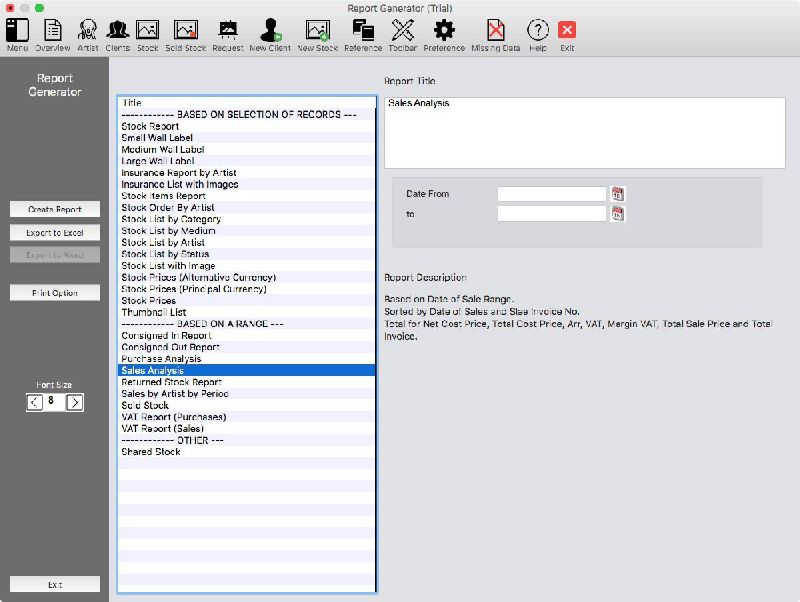
Task: Click the Print Option button
Action: pyautogui.click(x=55, y=293)
